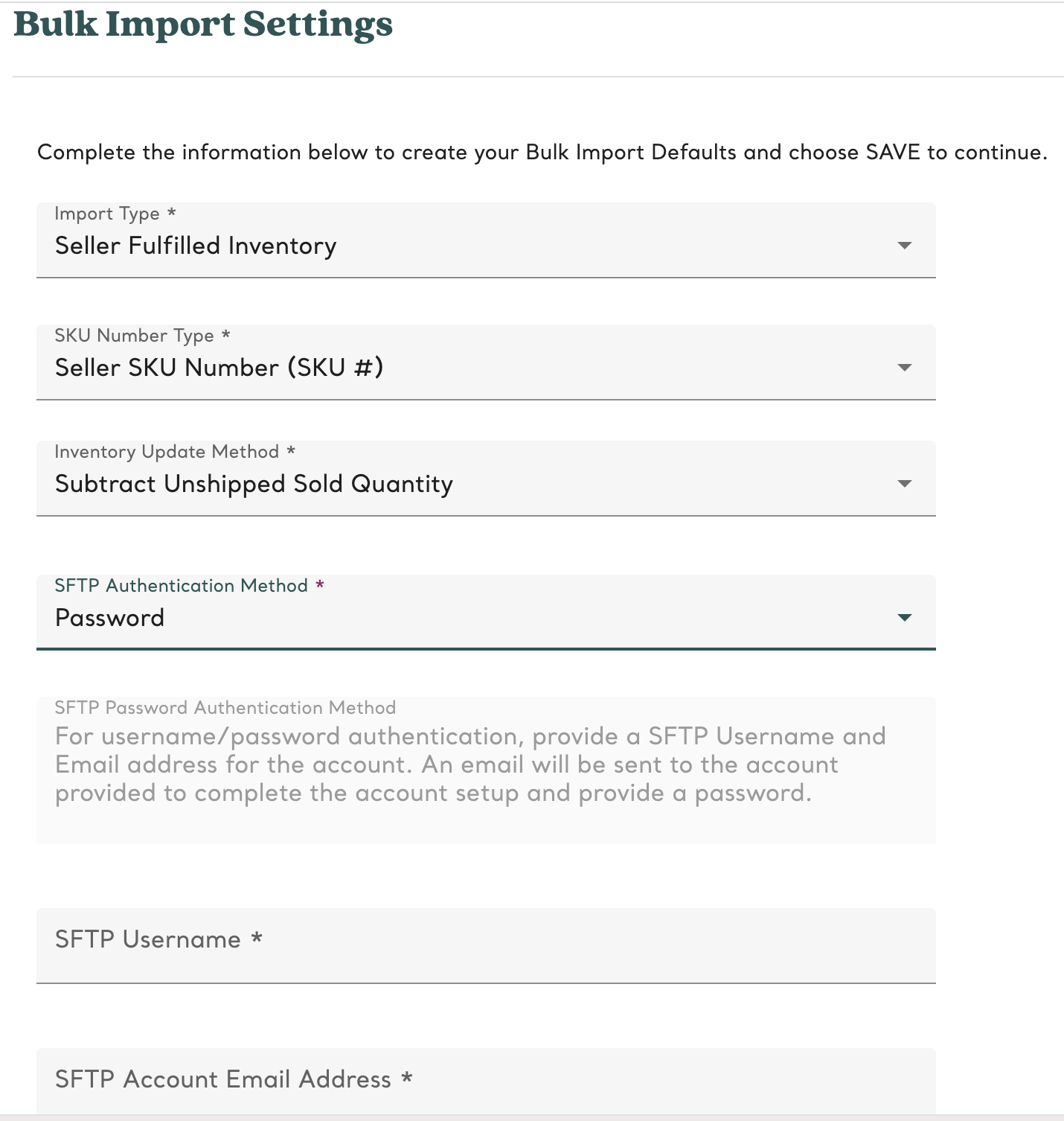
Task: Click the SFTP Authentication Method caret arrow
Action: [905, 617]
